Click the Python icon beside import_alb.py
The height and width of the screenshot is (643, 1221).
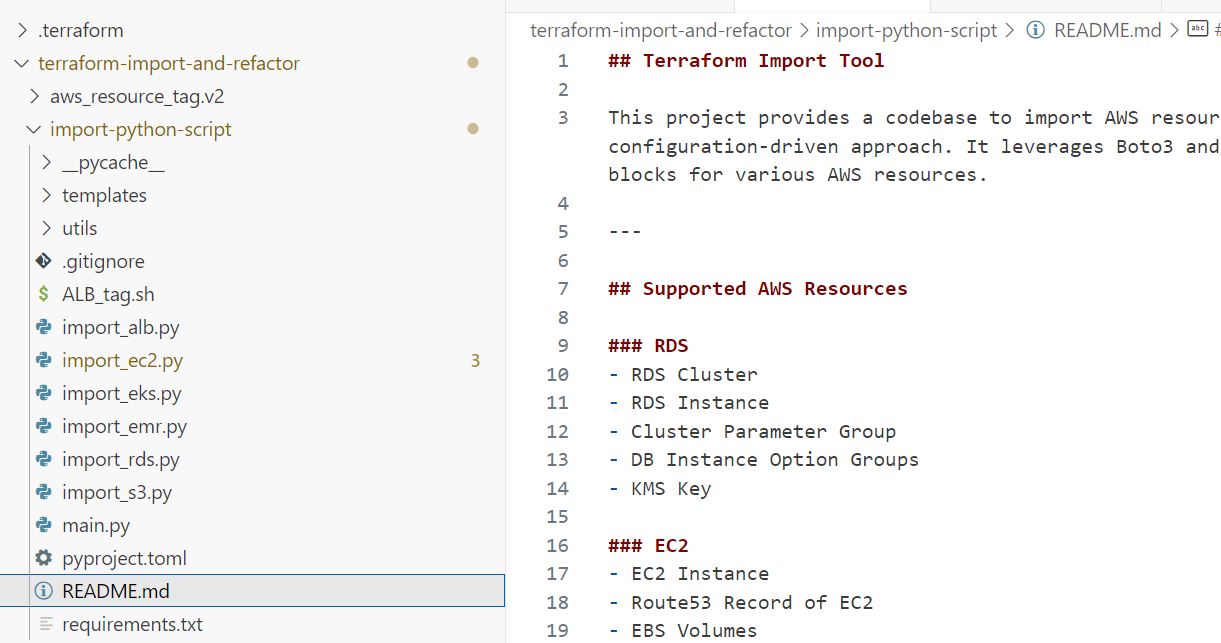43,328
